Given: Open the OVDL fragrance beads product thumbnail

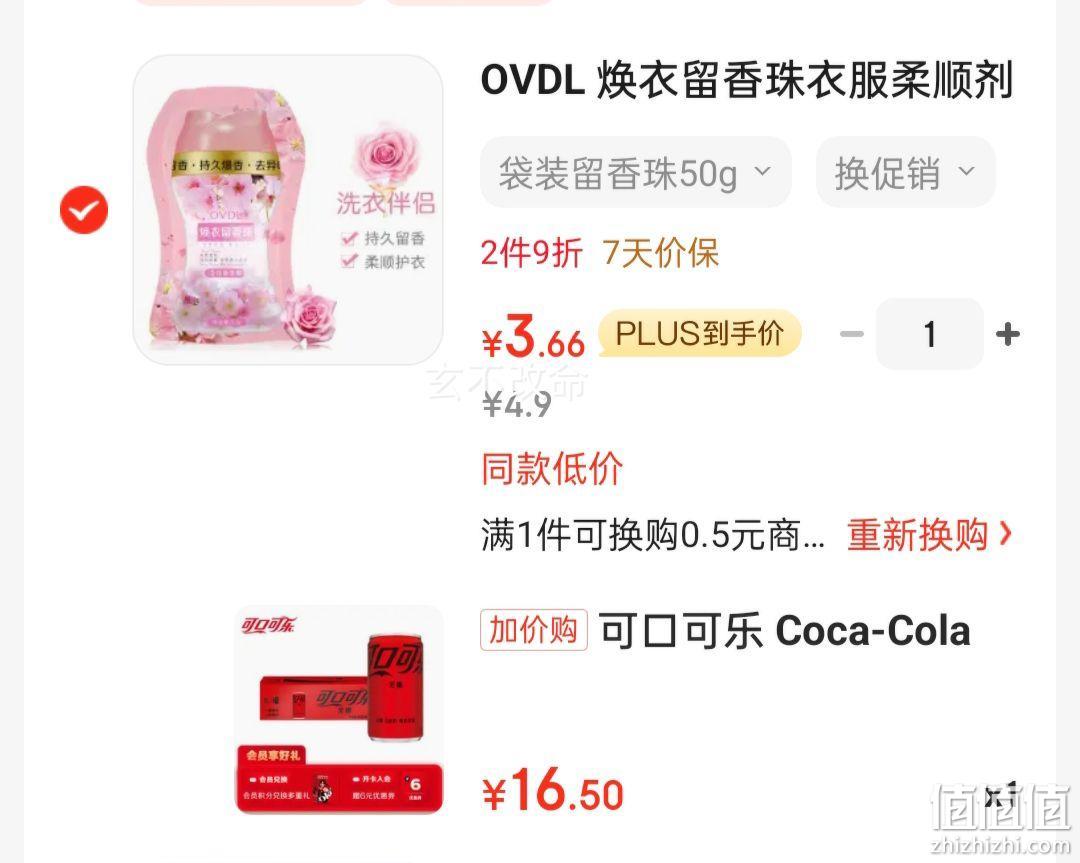Looking at the screenshot, I should (288, 209).
